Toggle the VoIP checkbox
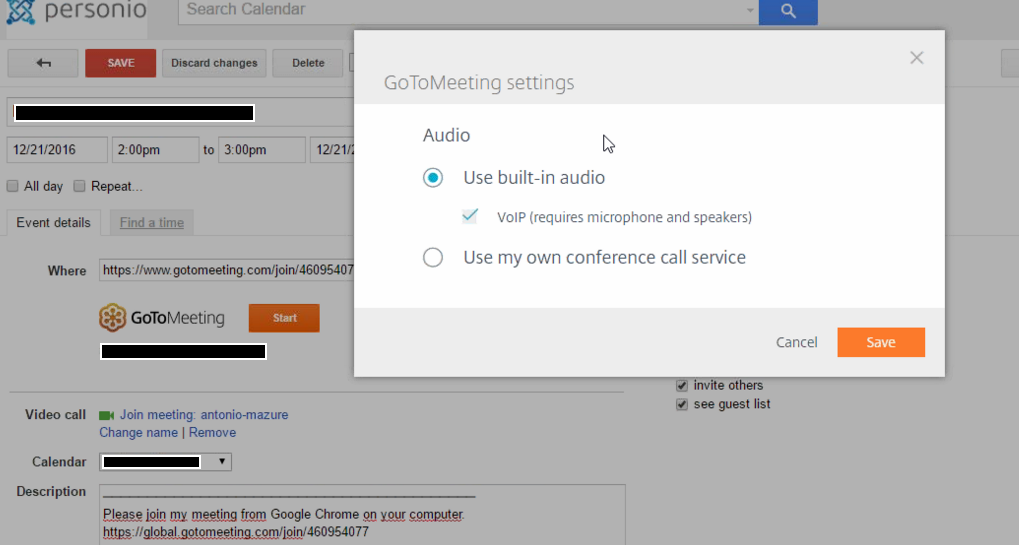The height and width of the screenshot is (545, 1019). coord(469,216)
